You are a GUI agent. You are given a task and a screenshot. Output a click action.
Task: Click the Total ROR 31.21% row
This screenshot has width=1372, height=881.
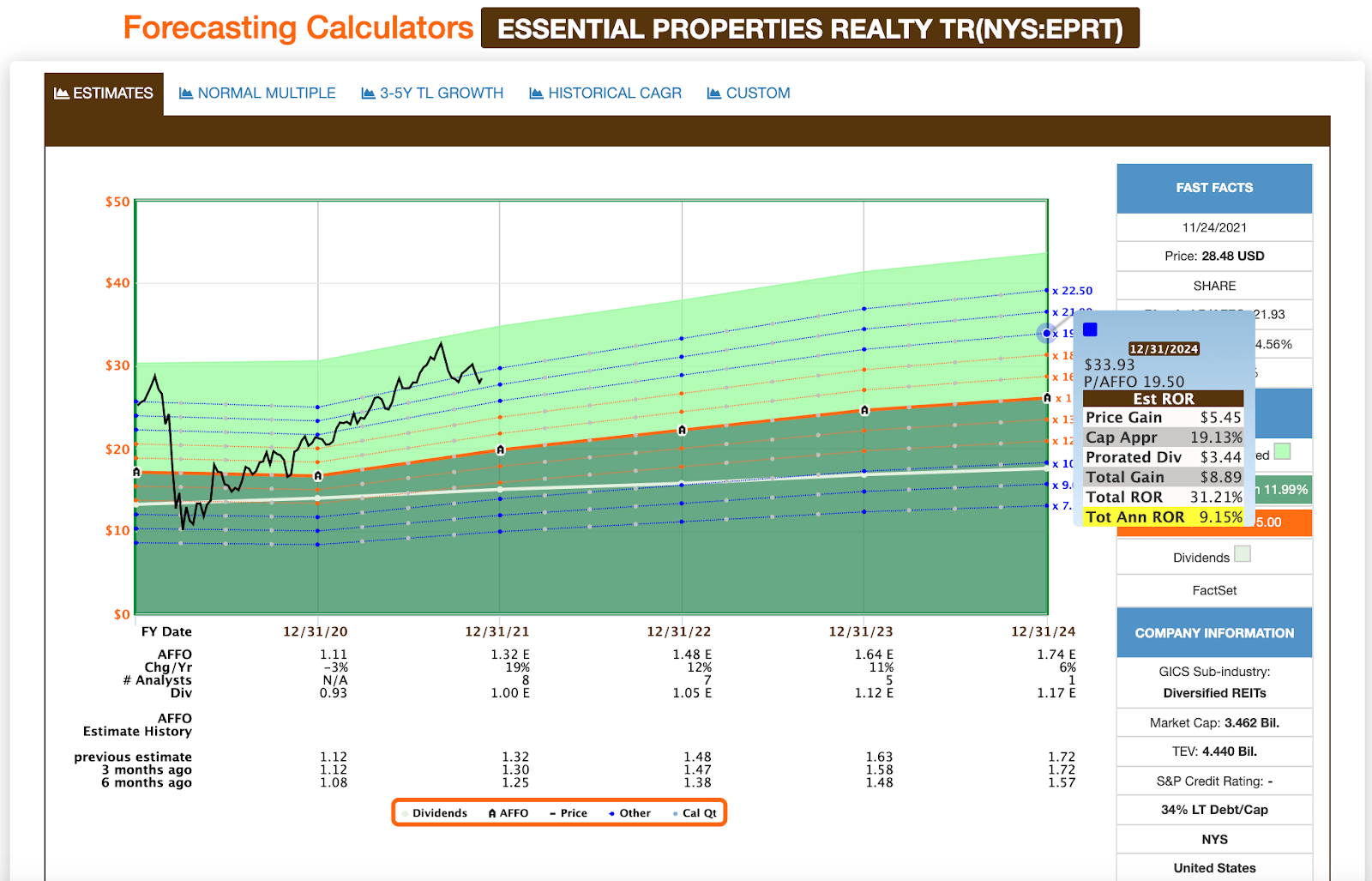pyautogui.click(x=1164, y=498)
